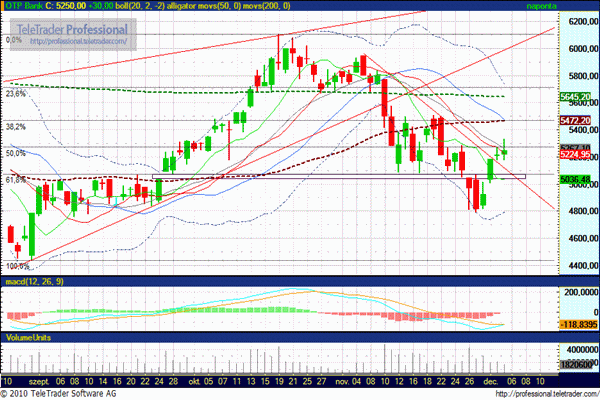Viewport: 600px width, 400px height.
Task: Click the red 5224,95 price tag
Action: (x=575, y=155)
